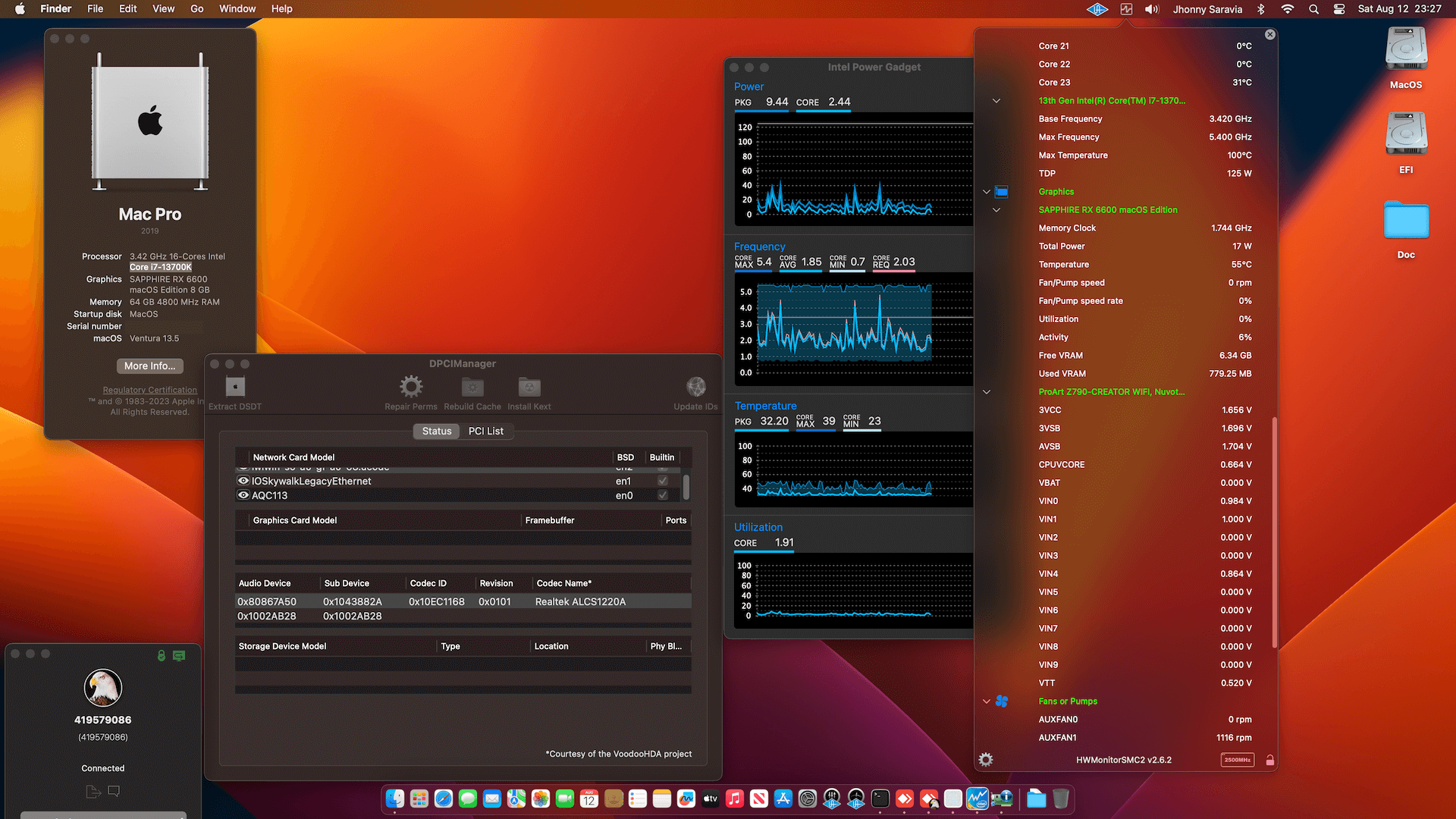The height and width of the screenshot is (819, 1456).
Task: Click Extract DSDT icon in DPCIManager
Action: tap(235, 387)
